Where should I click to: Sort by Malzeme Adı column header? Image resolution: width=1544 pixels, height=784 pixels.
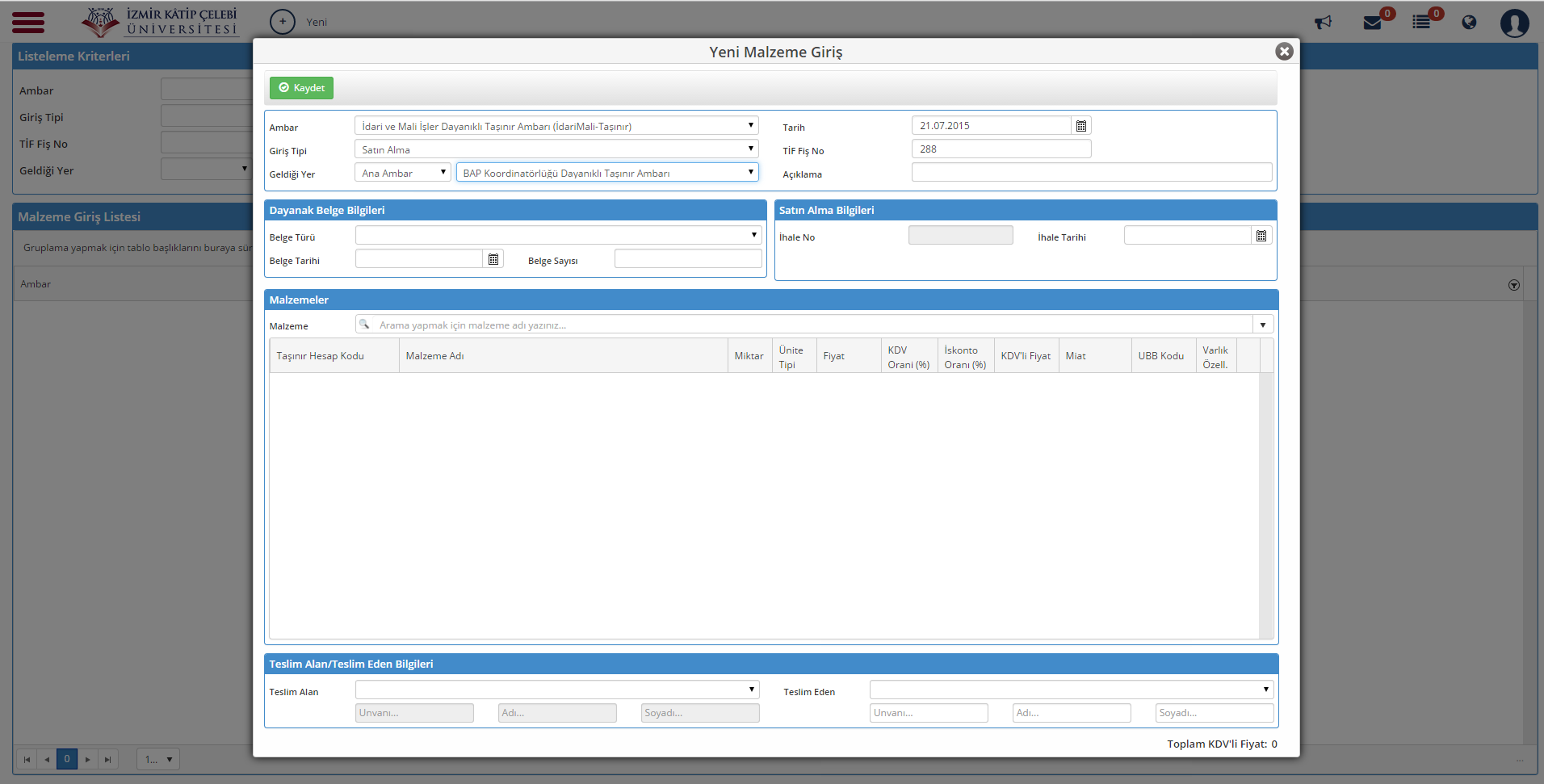pos(564,356)
